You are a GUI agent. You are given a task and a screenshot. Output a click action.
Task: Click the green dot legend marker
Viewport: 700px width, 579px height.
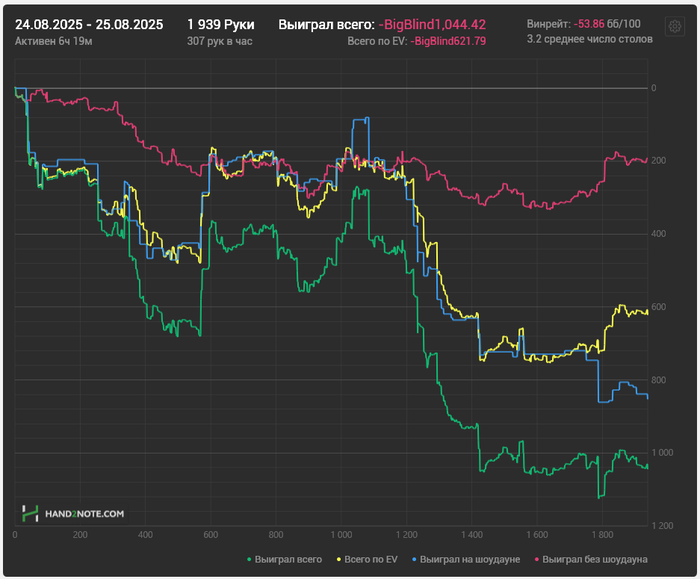coord(249,559)
